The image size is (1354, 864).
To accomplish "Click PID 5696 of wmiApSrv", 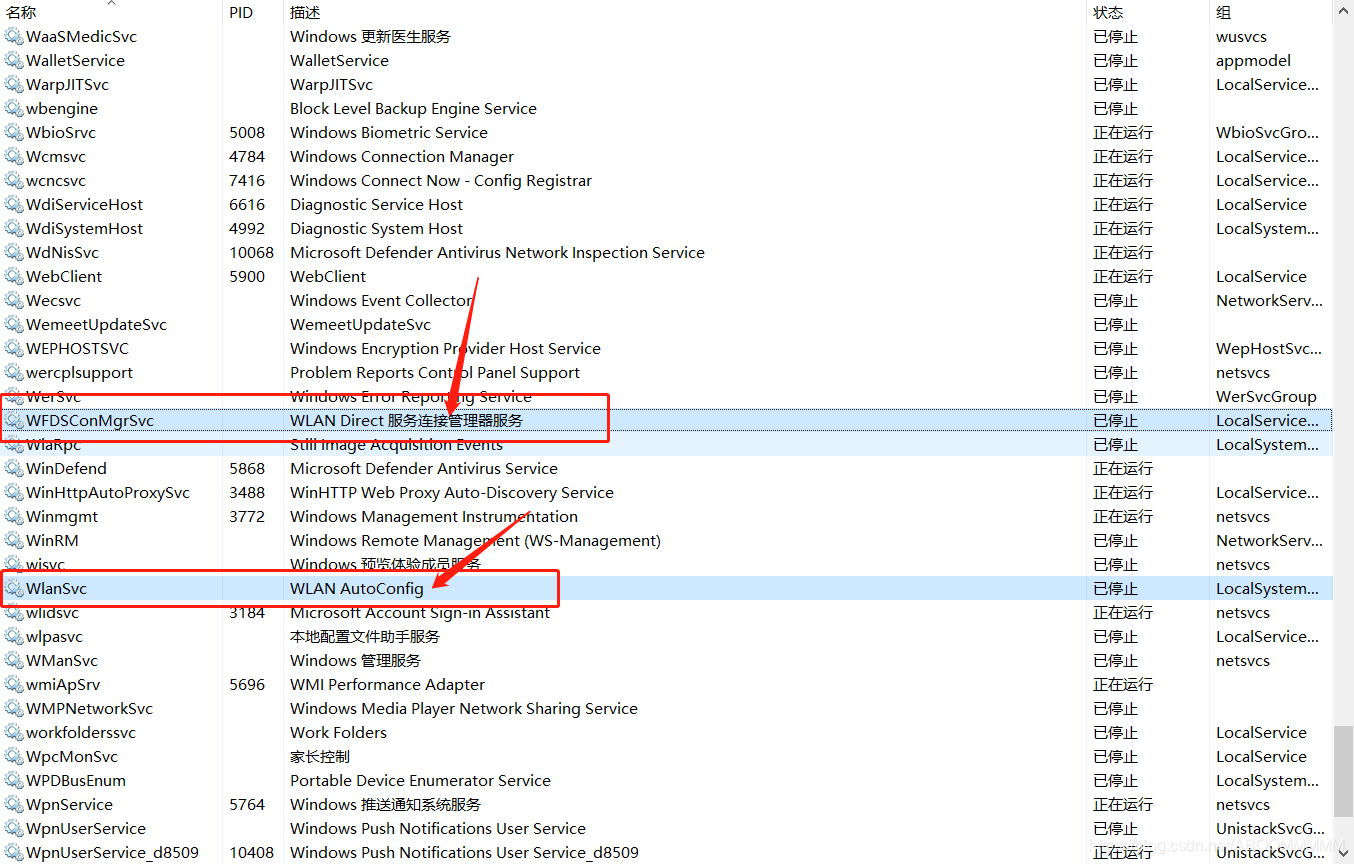I will click(247, 684).
